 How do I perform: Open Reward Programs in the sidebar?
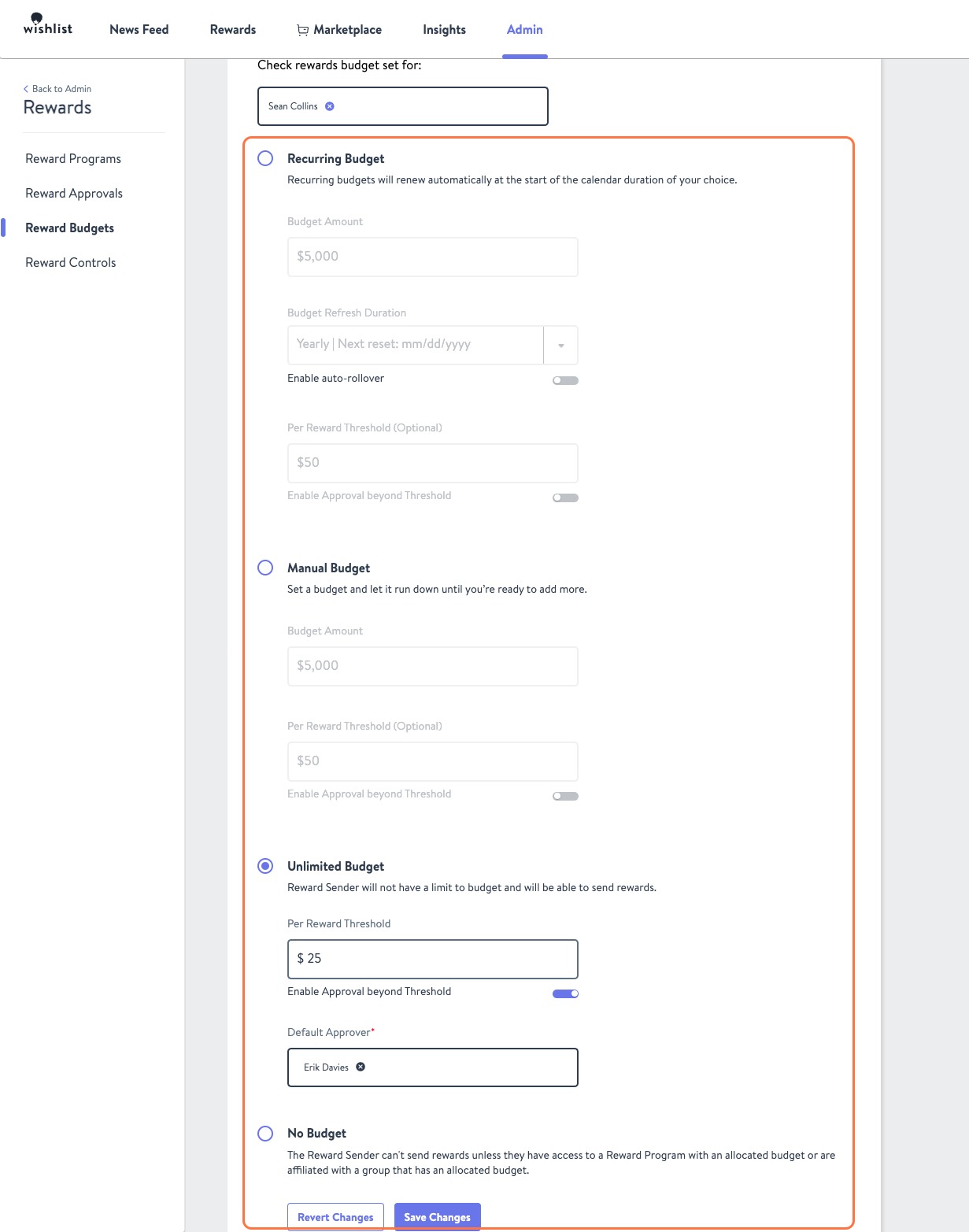72,158
